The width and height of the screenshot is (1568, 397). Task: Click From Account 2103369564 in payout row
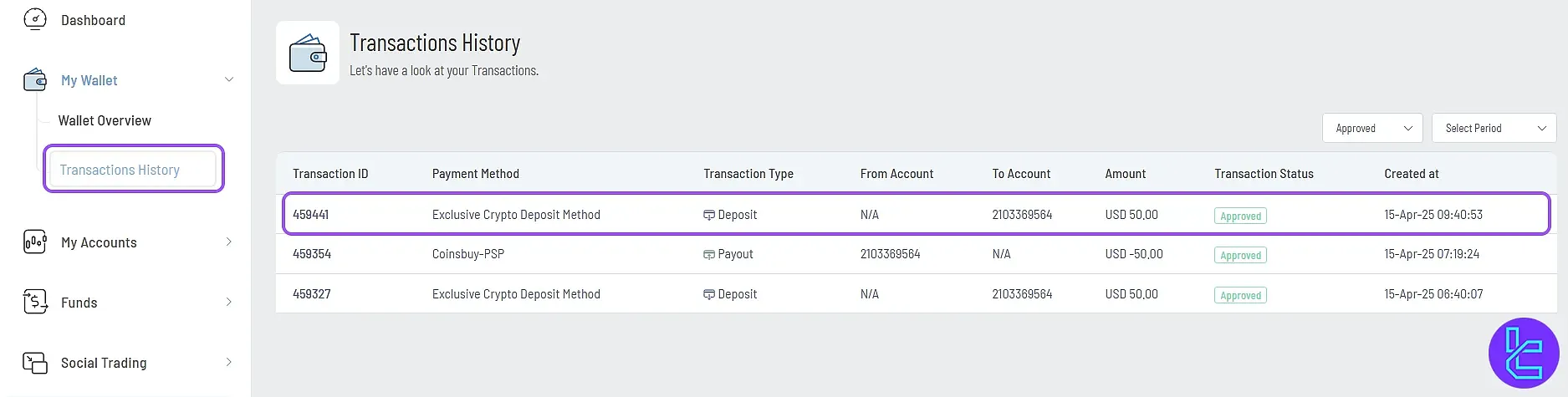pyautogui.click(x=891, y=254)
